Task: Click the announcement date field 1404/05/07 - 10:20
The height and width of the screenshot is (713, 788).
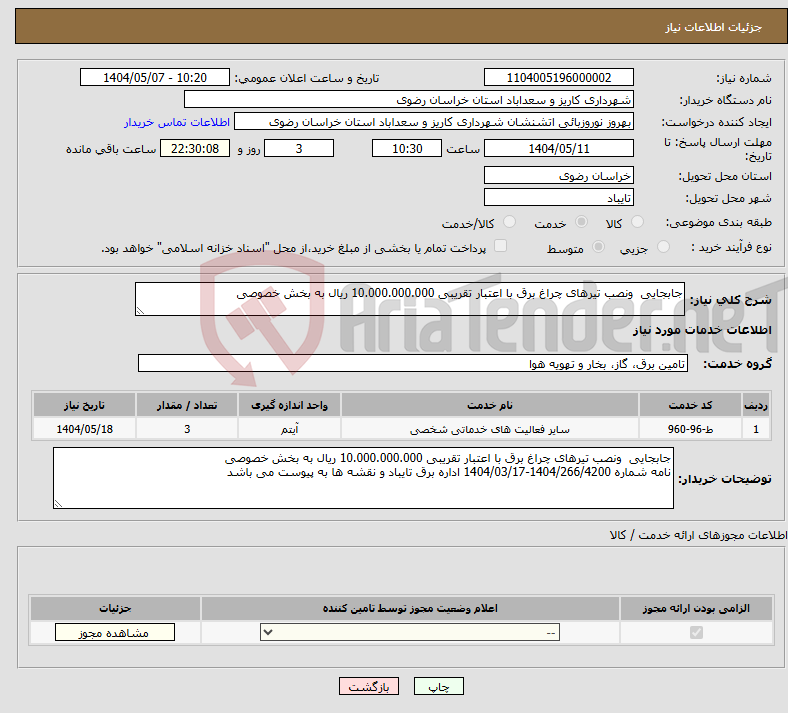Action: pos(155,77)
